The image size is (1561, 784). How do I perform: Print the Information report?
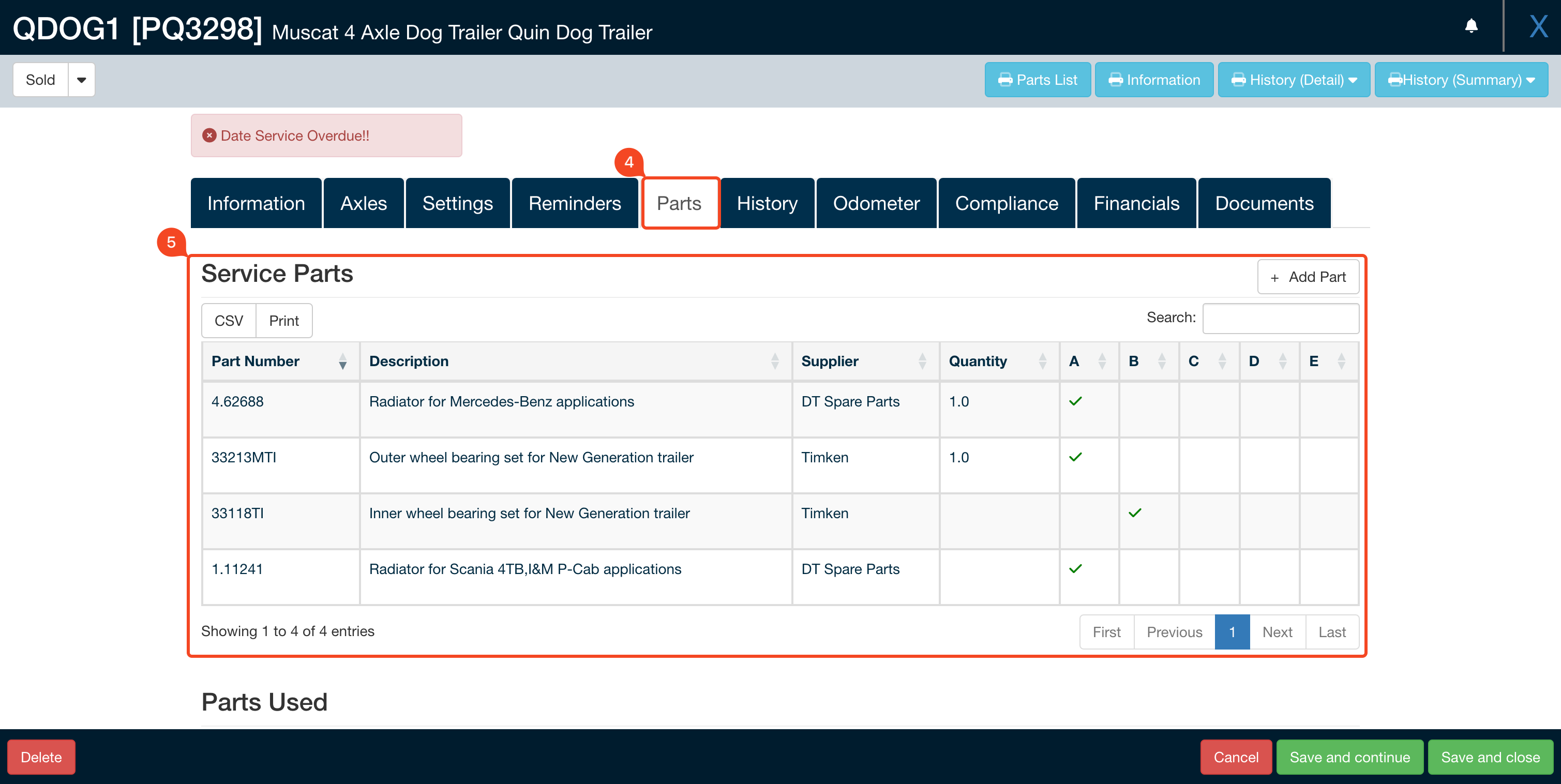pyautogui.click(x=1154, y=79)
